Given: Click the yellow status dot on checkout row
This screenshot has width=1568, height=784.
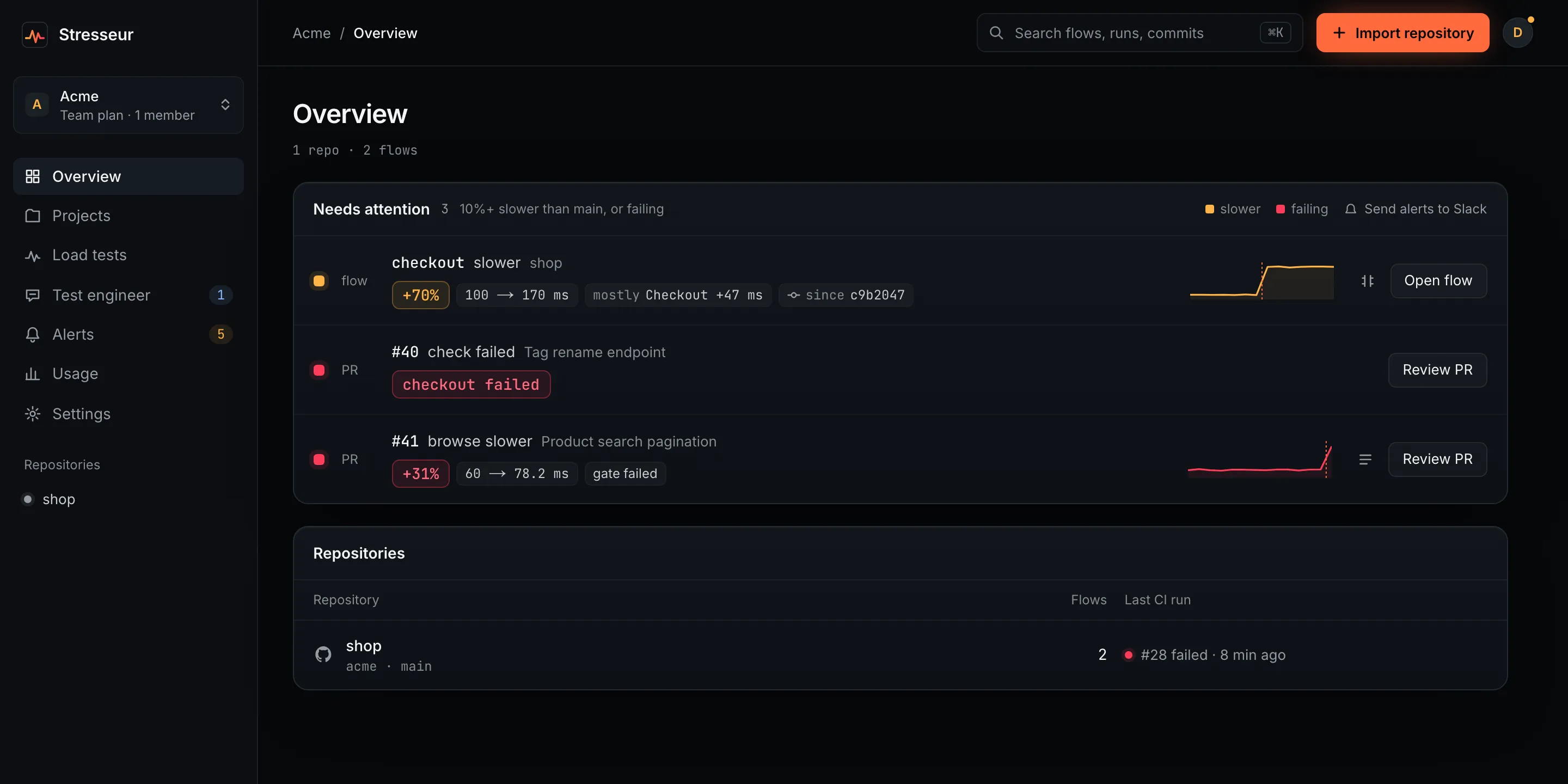Looking at the screenshot, I should pyautogui.click(x=319, y=280).
